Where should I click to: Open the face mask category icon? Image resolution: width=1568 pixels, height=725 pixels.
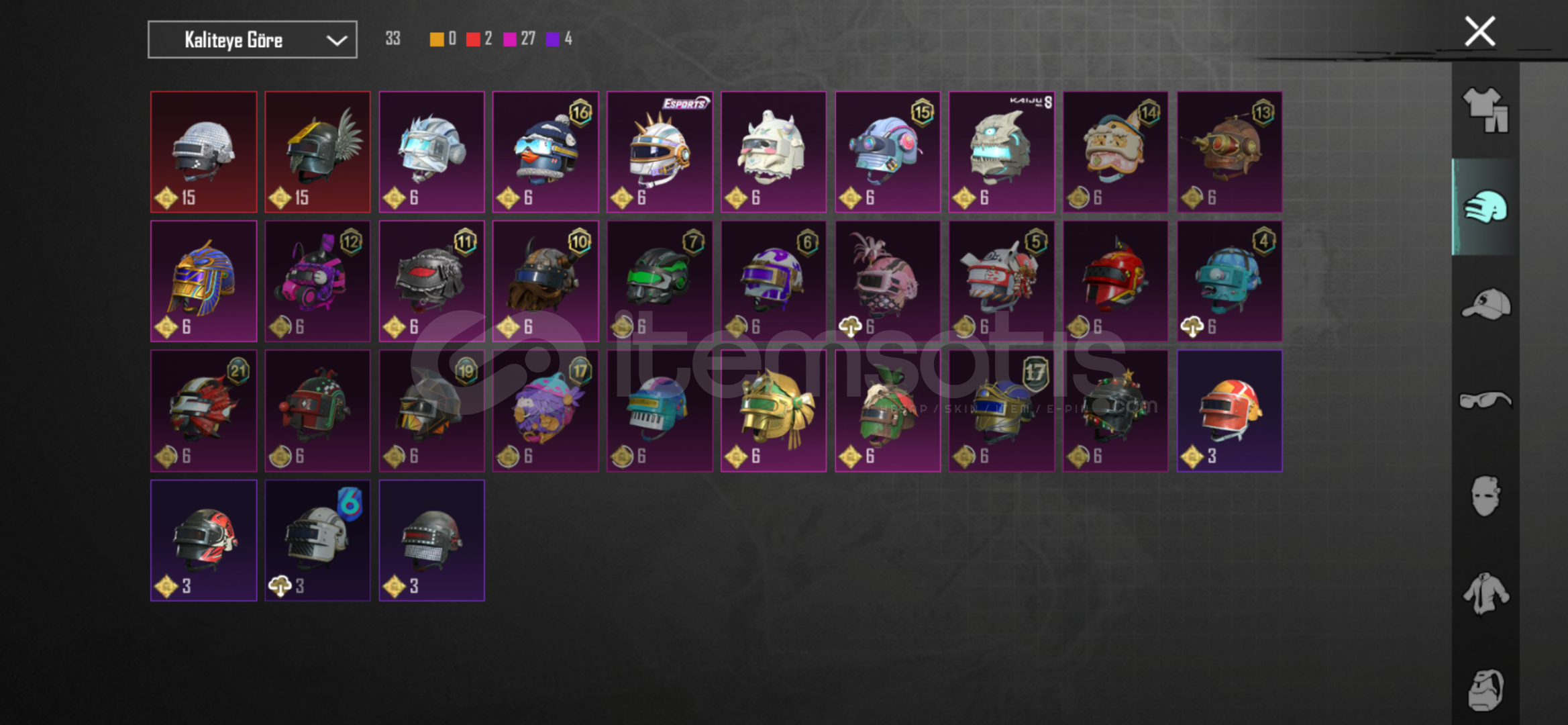pos(1485,496)
